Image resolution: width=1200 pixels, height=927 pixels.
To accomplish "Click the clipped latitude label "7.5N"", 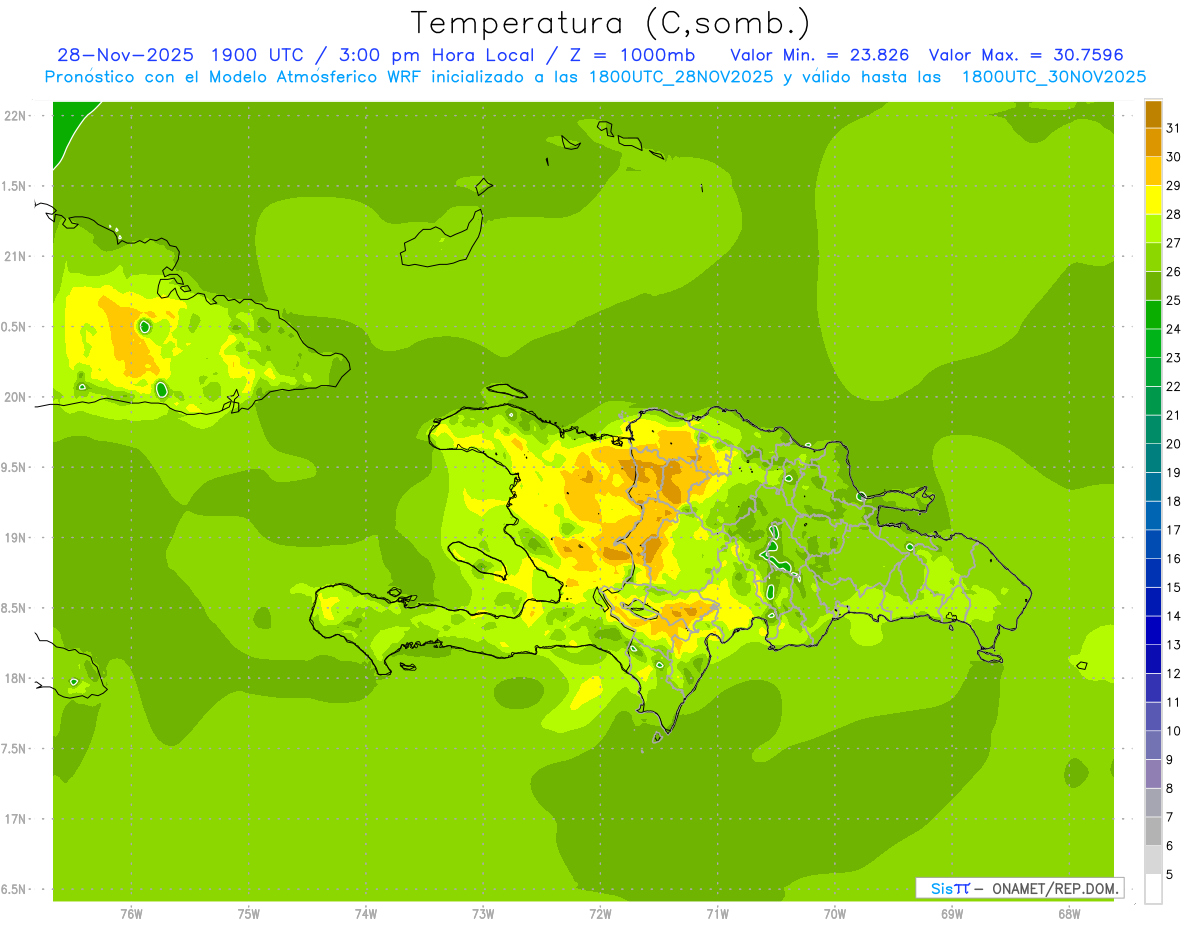I will [x=15, y=748].
